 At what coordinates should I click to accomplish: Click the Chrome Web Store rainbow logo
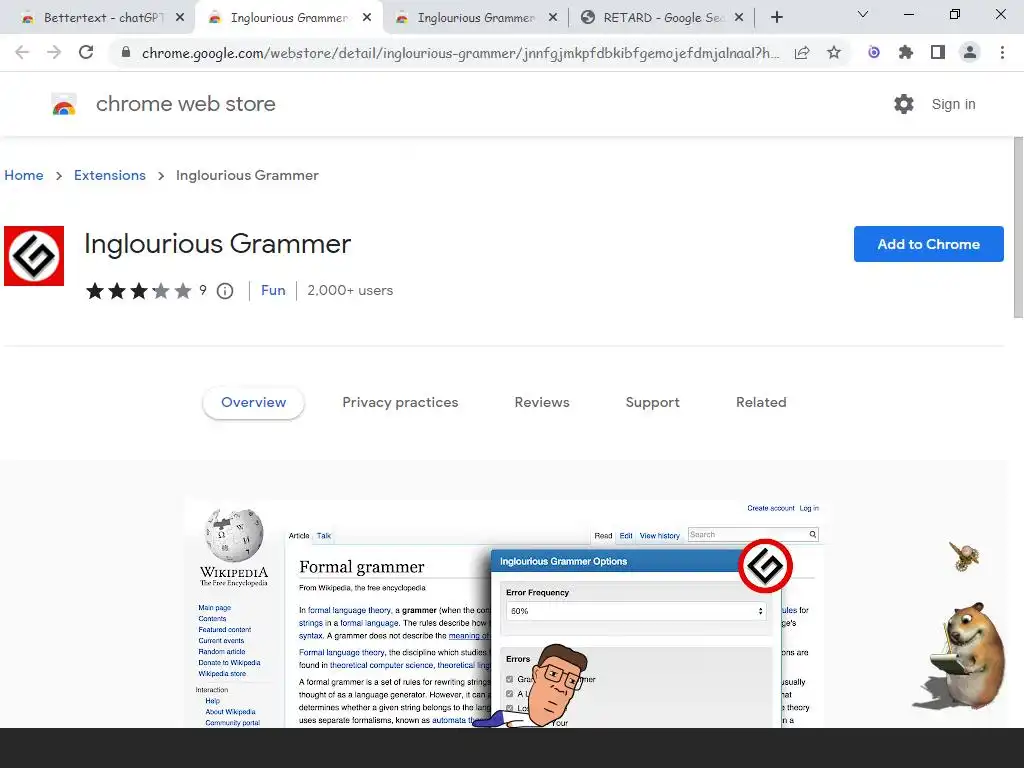[64, 104]
